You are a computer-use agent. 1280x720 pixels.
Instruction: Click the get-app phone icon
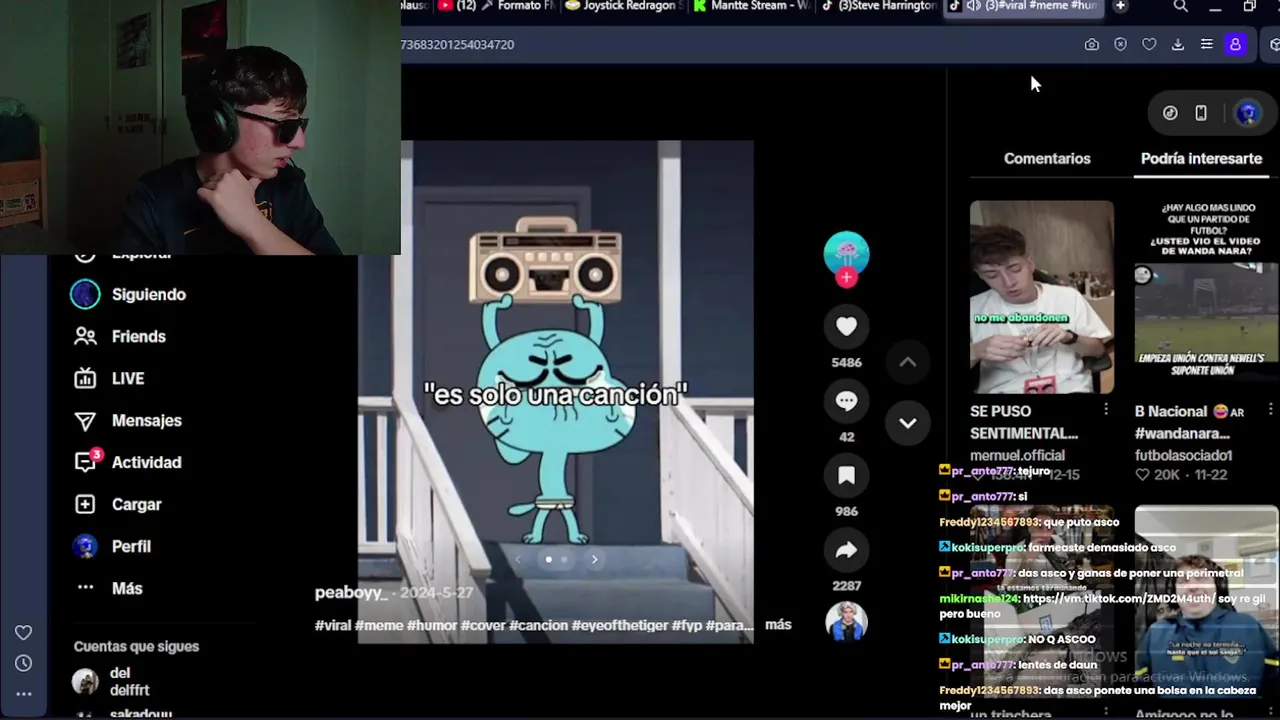click(x=1201, y=113)
